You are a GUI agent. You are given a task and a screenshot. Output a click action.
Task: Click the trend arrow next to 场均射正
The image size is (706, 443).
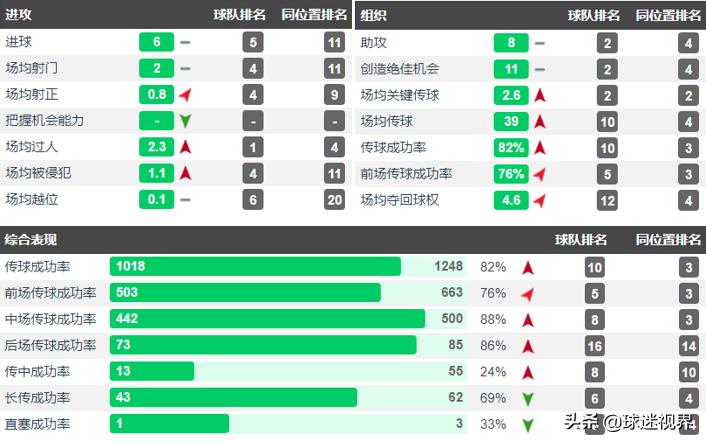point(185,95)
